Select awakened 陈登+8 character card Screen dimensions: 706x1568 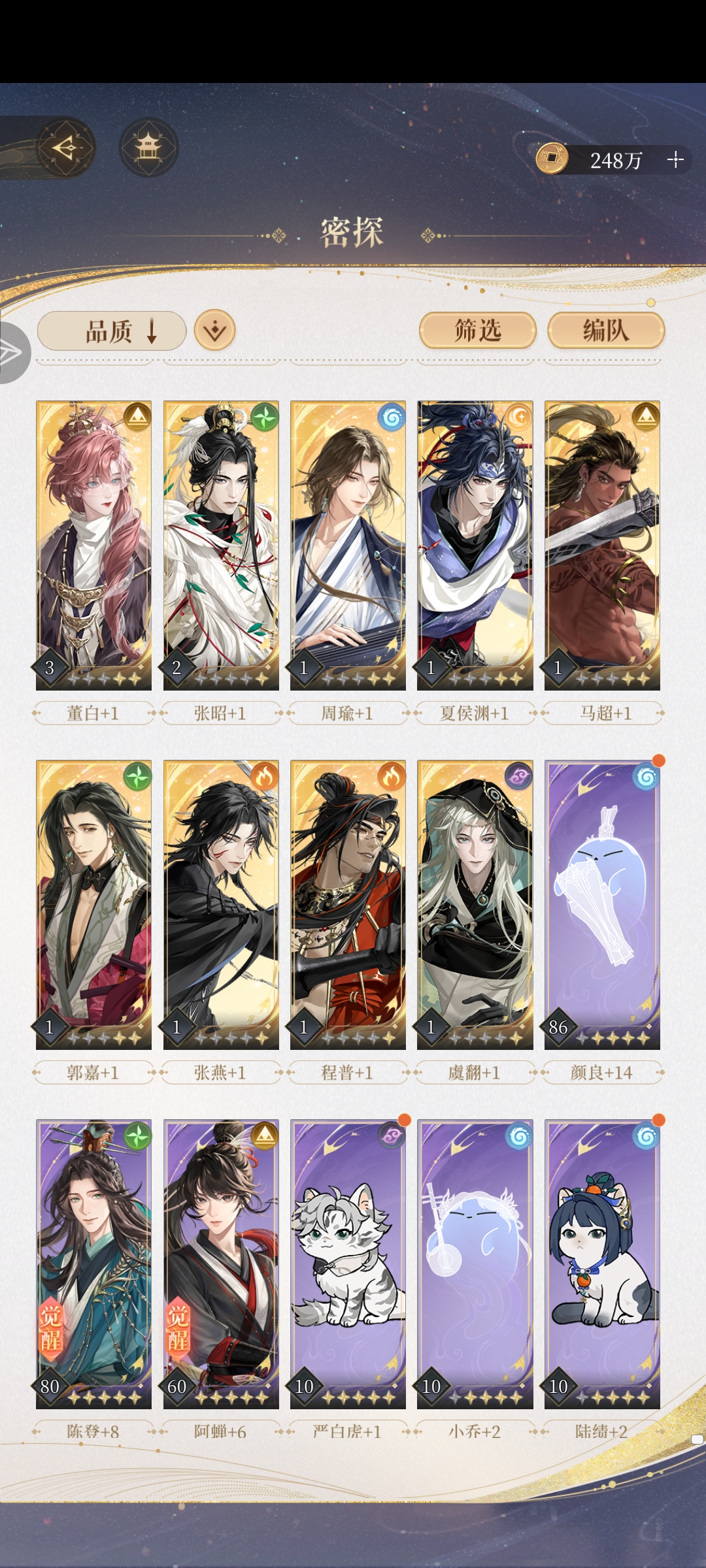click(93, 1264)
